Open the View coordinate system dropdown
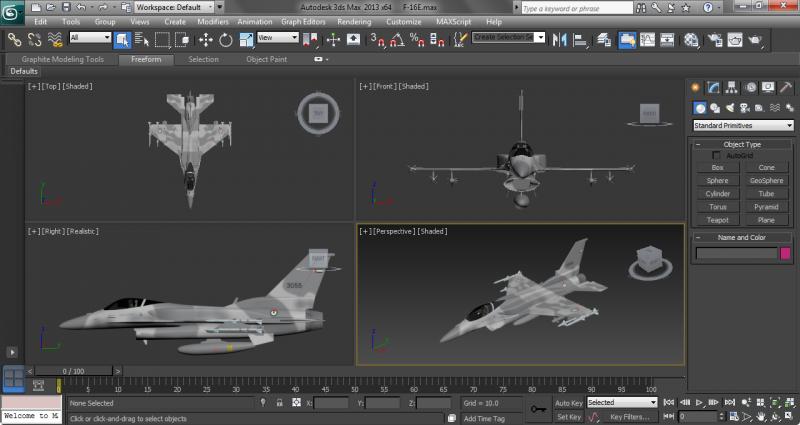This screenshot has height=425, width=800. (278, 37)
